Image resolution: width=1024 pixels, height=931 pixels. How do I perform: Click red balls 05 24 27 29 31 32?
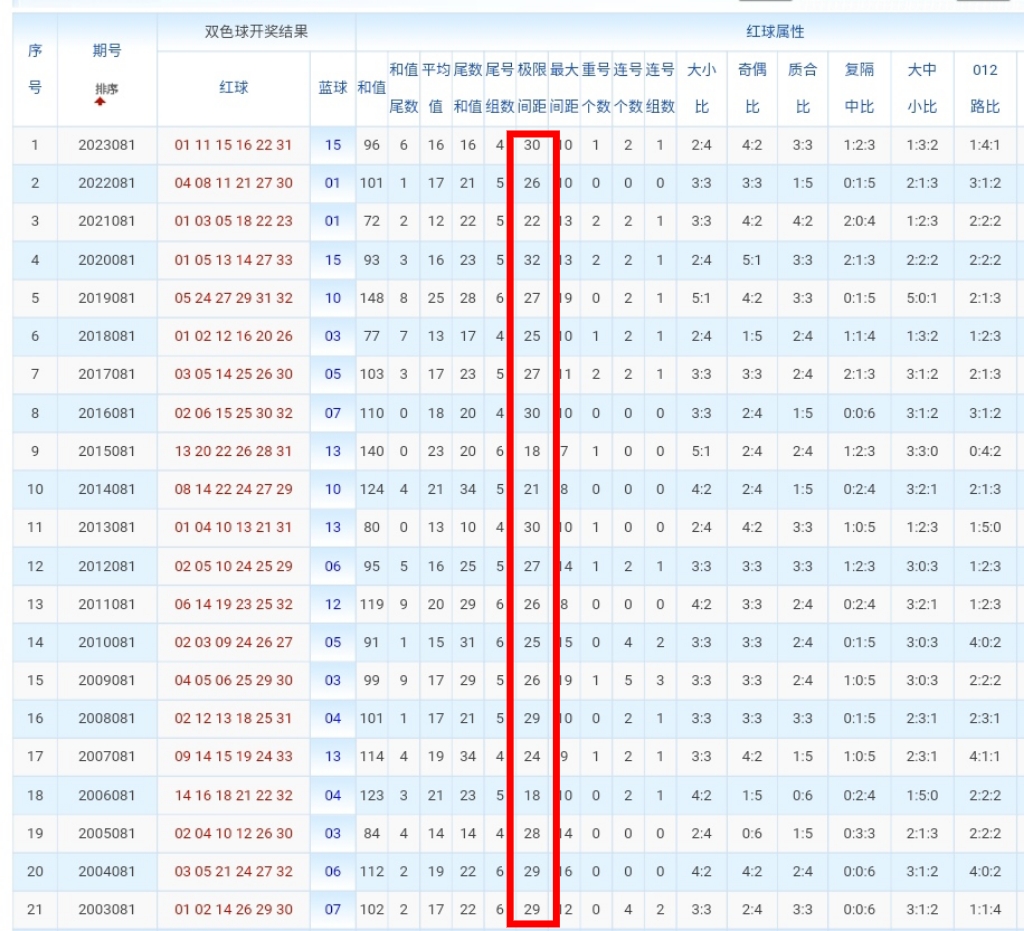(x=233, y=298)
